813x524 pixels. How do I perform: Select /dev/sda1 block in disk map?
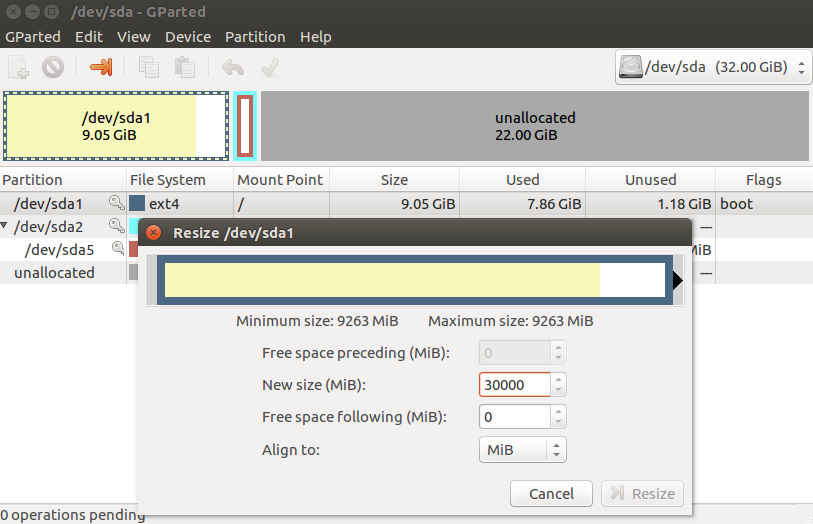click(x=116, y=126)
